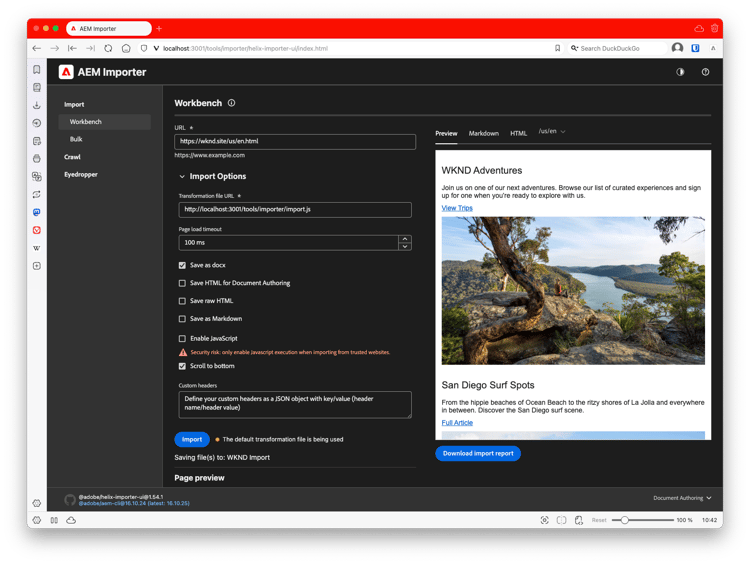The image size is (750, 564).
Task: Rewind to first page in history
Action: 72,48
